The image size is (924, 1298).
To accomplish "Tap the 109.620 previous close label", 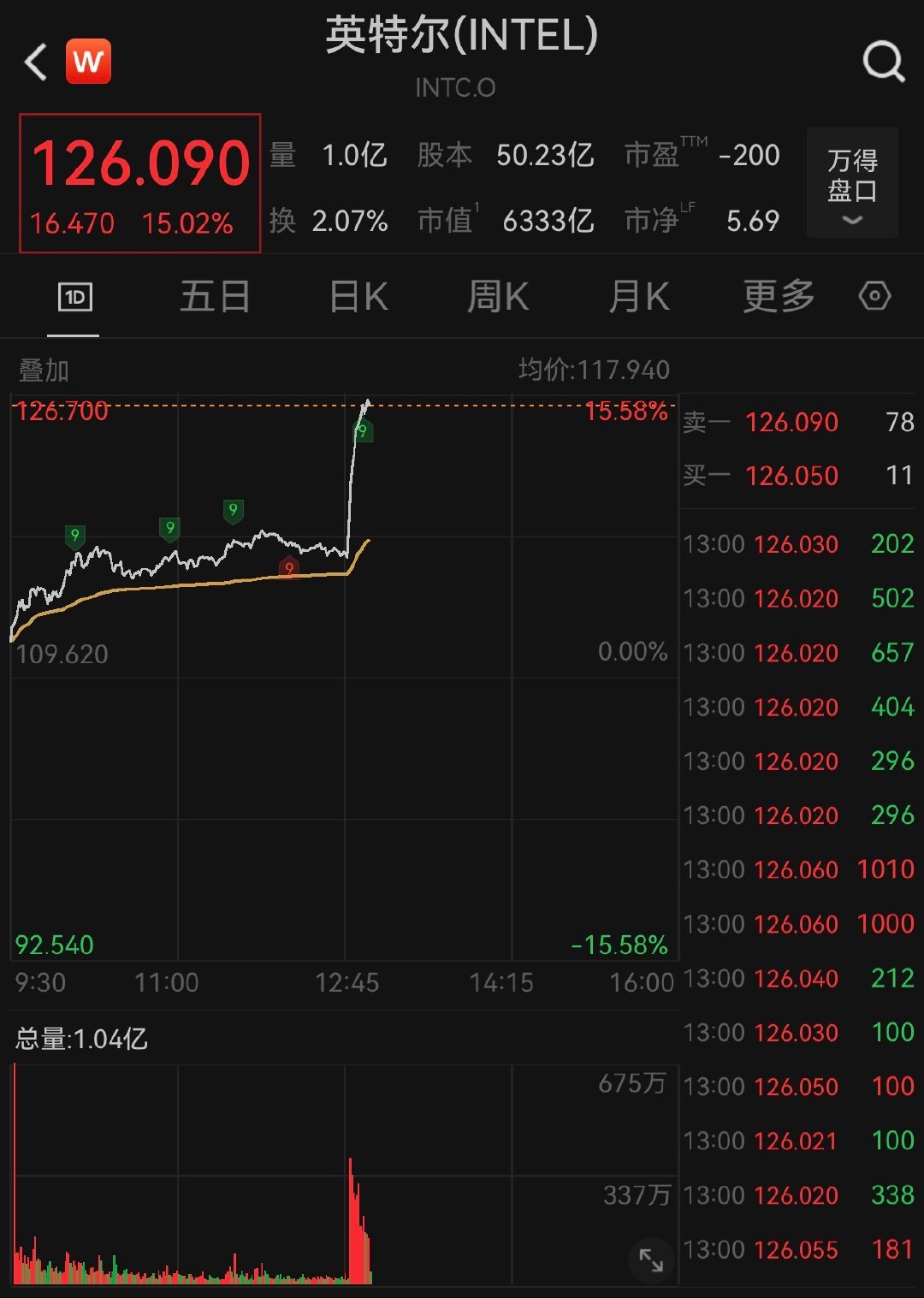I will 62,655.
